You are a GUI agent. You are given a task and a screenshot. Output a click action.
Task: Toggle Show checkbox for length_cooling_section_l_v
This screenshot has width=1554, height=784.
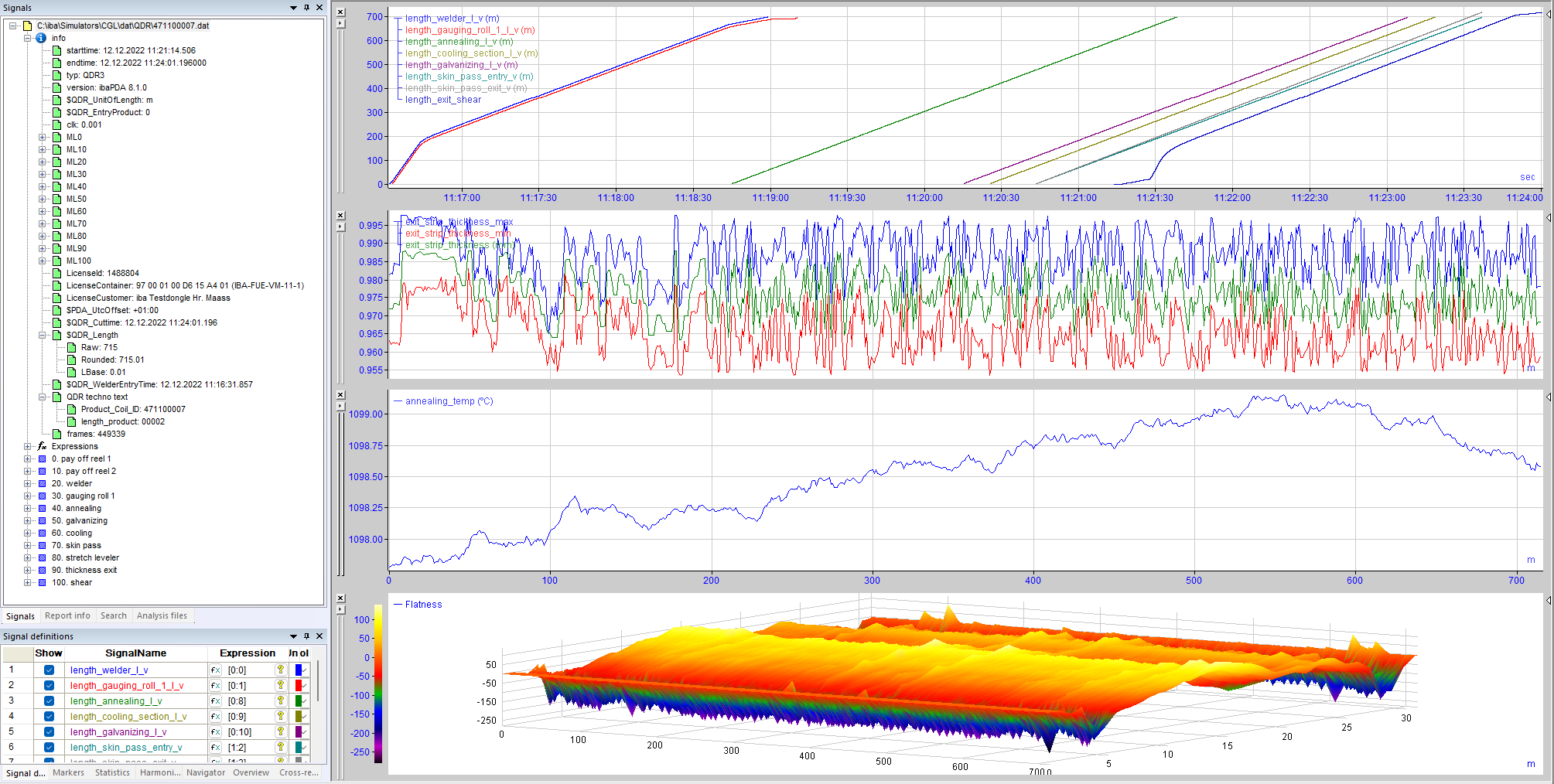click(x=49, y=717)
